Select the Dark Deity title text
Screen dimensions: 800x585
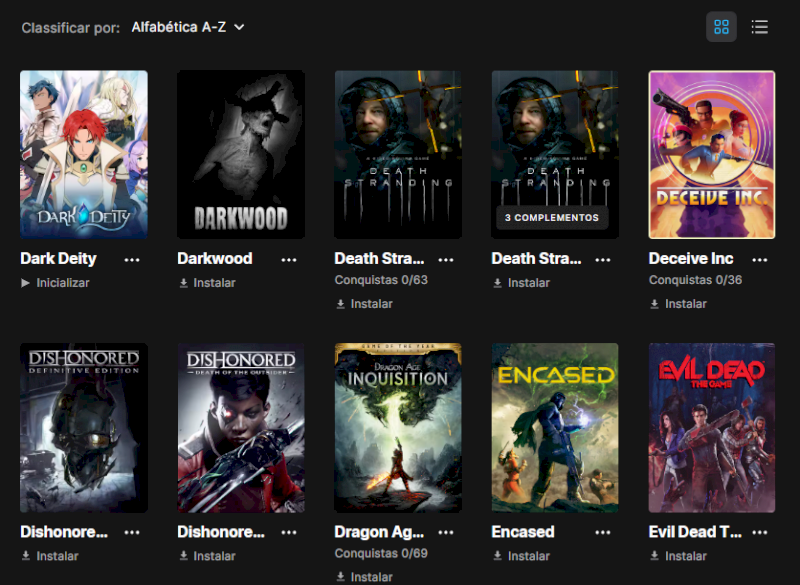point(58,259)
